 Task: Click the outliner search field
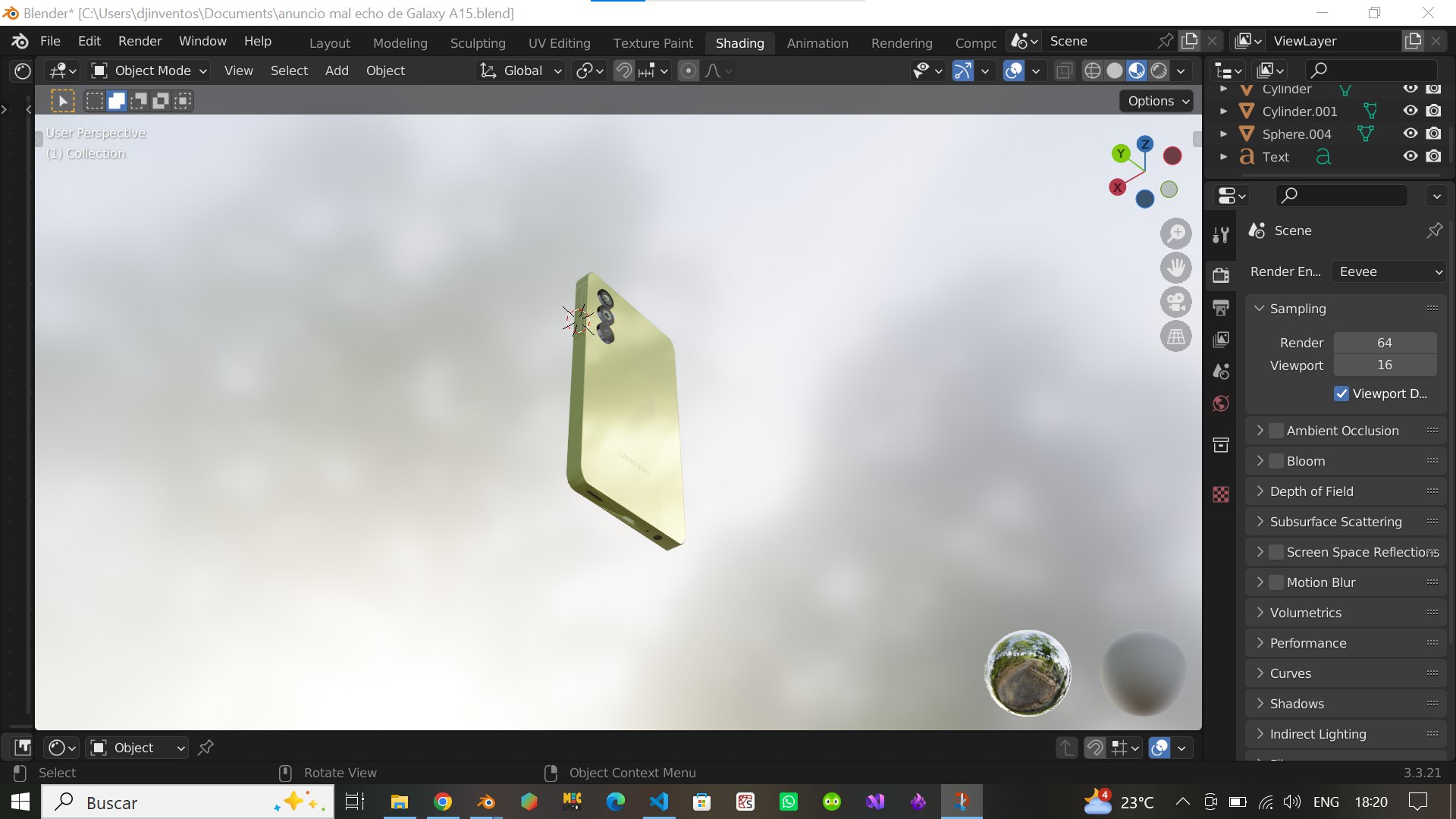click(x=1371, y=71)
